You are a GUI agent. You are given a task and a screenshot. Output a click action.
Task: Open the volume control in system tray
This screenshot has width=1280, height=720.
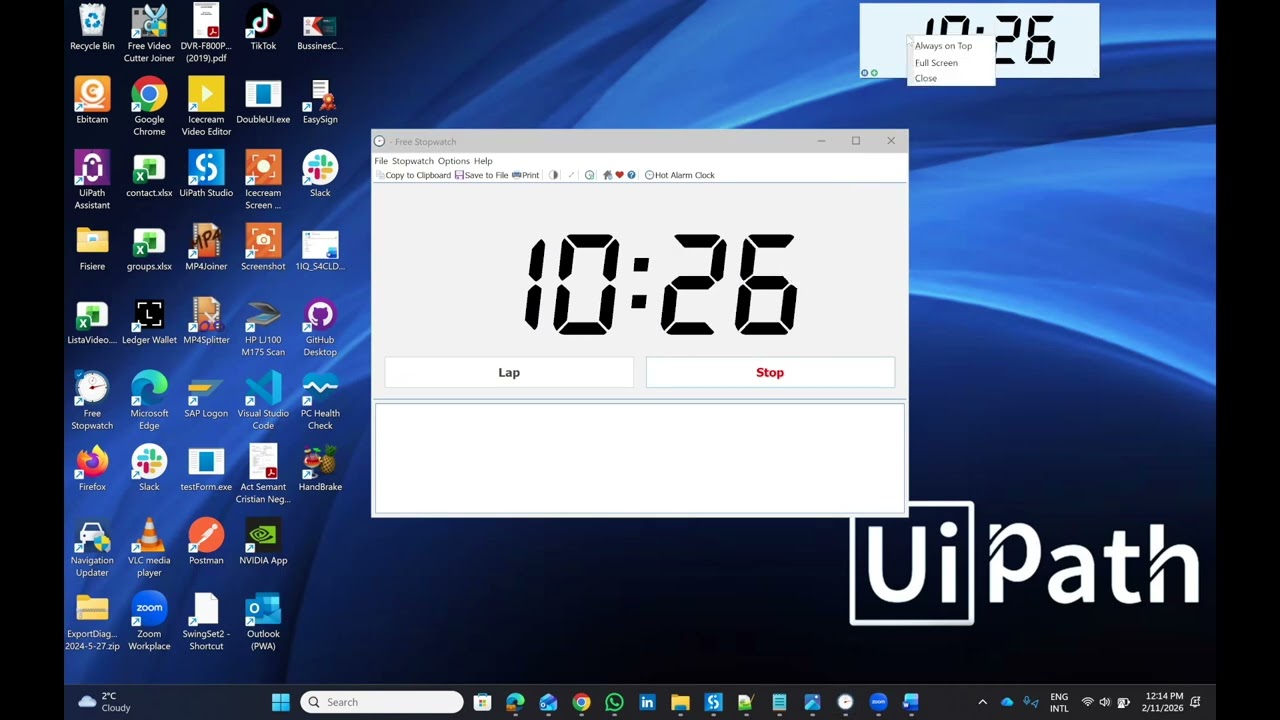(1105, 702)
